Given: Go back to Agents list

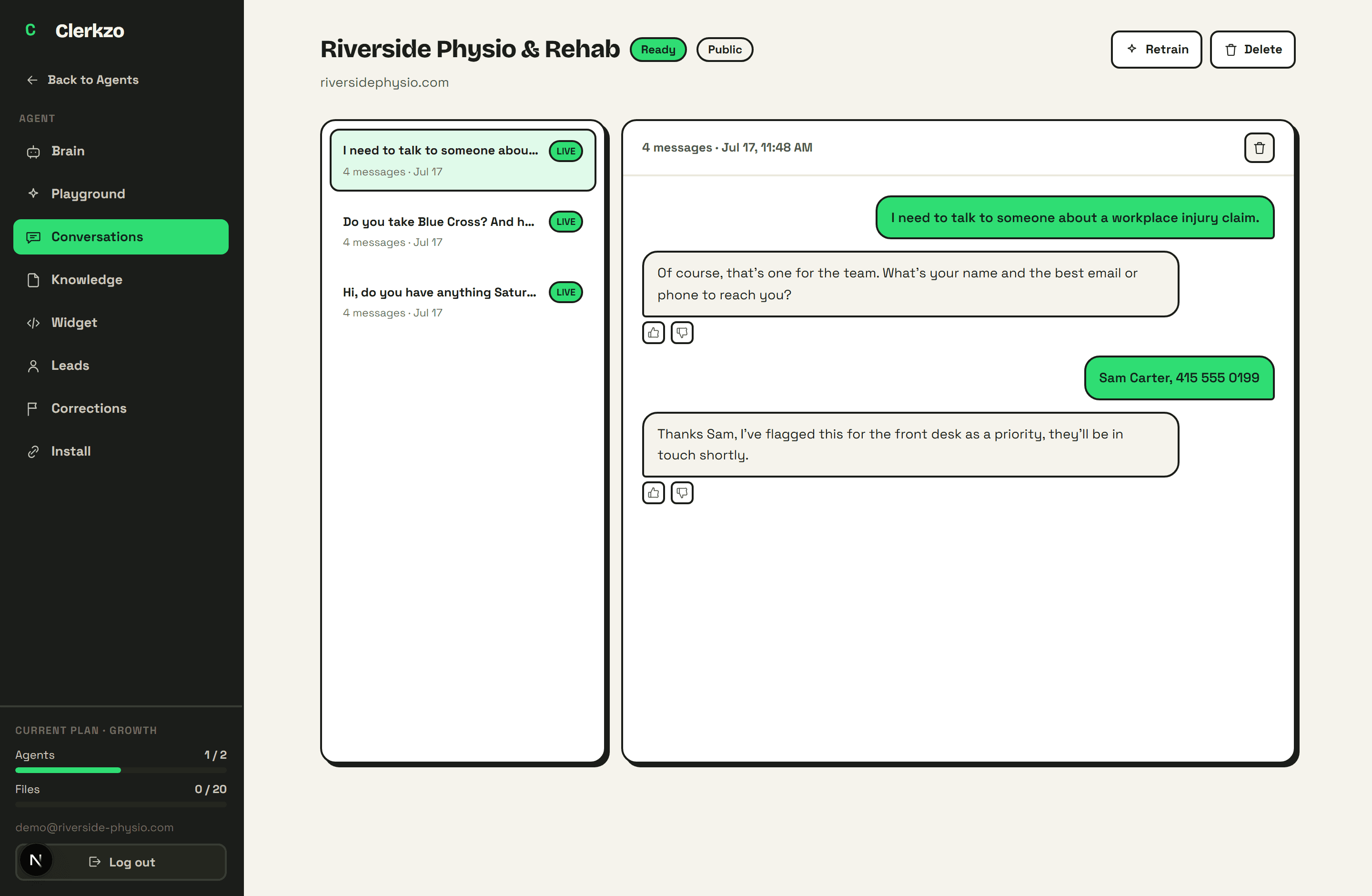Looking at the screenshot, I should tap(82, 80).
